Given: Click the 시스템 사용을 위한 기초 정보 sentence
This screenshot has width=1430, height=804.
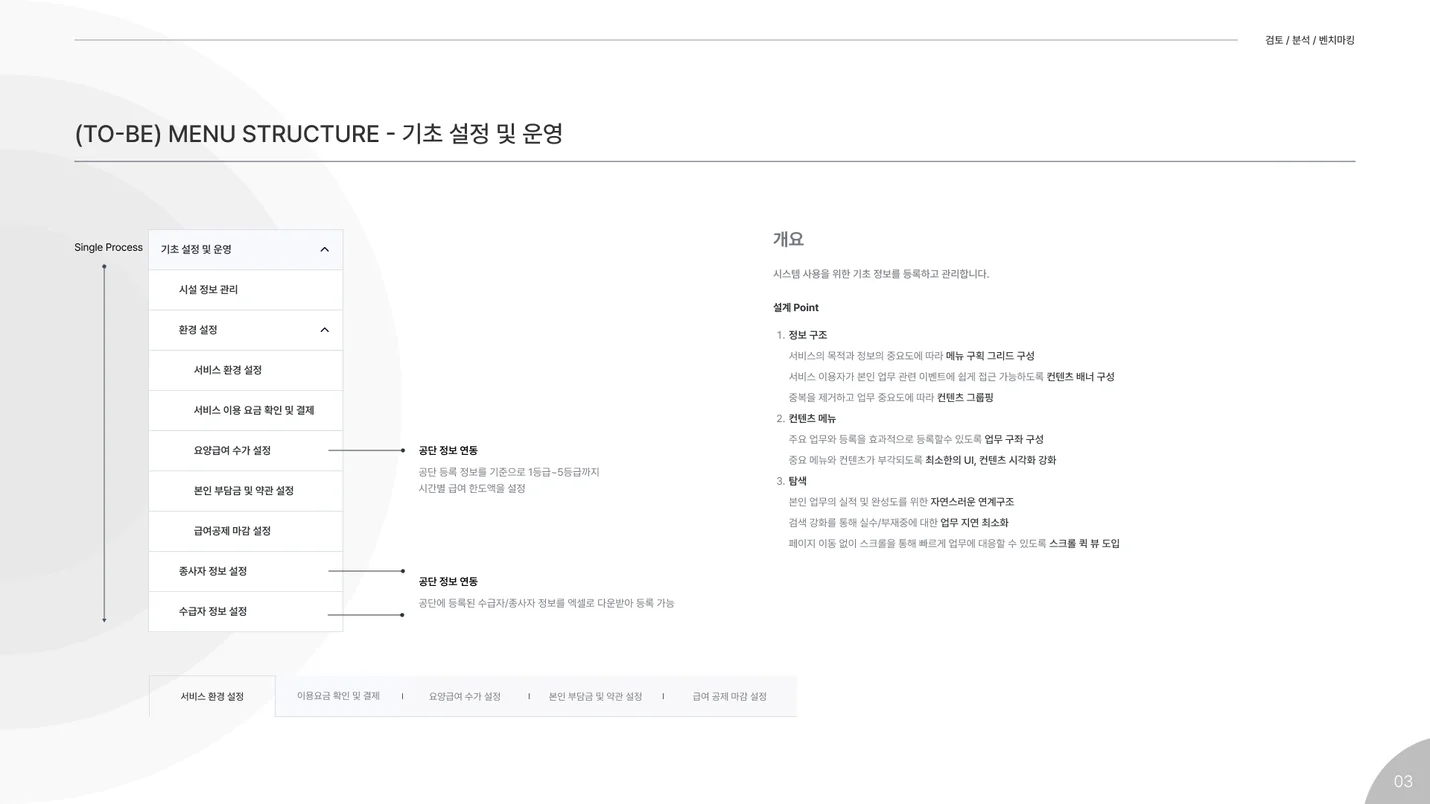Looking at the screenshot, I should pos(880,274).
